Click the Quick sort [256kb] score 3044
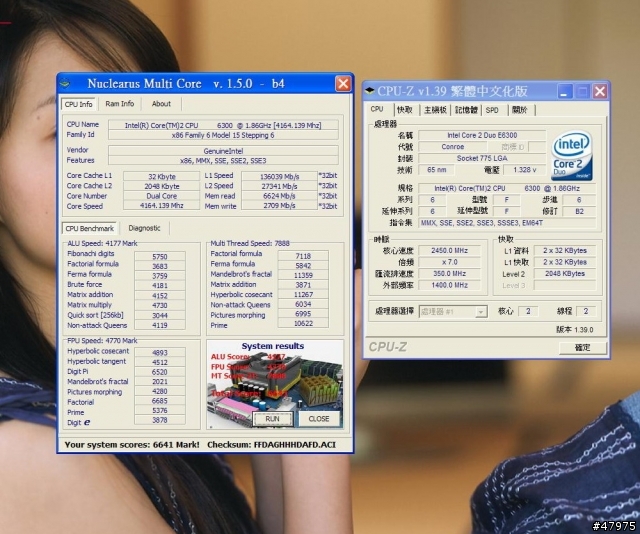This screenshot has width=640, height=534. 160,315
